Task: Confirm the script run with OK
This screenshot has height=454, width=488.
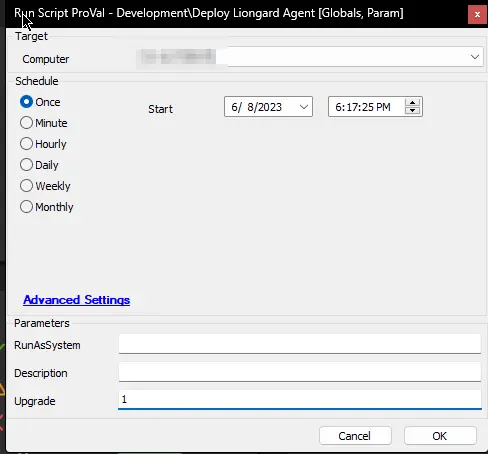Action: tap(440, 436)
